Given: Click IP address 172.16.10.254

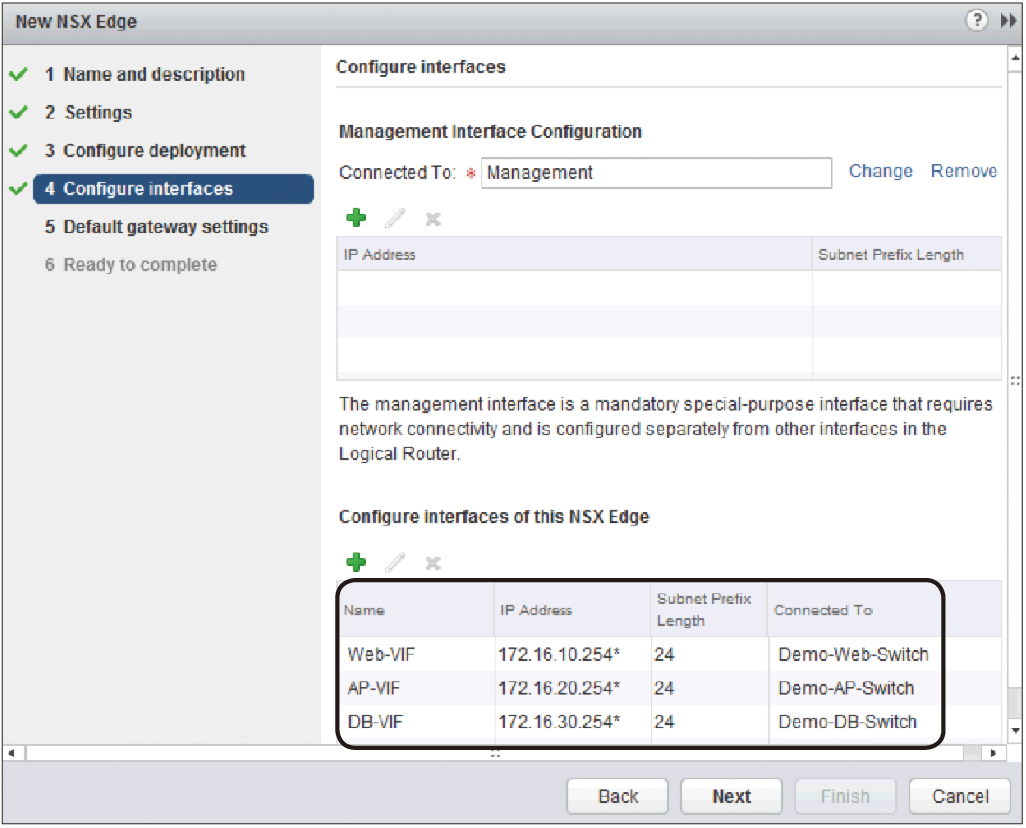Looking at the screenshot, I should click(559, 655).
